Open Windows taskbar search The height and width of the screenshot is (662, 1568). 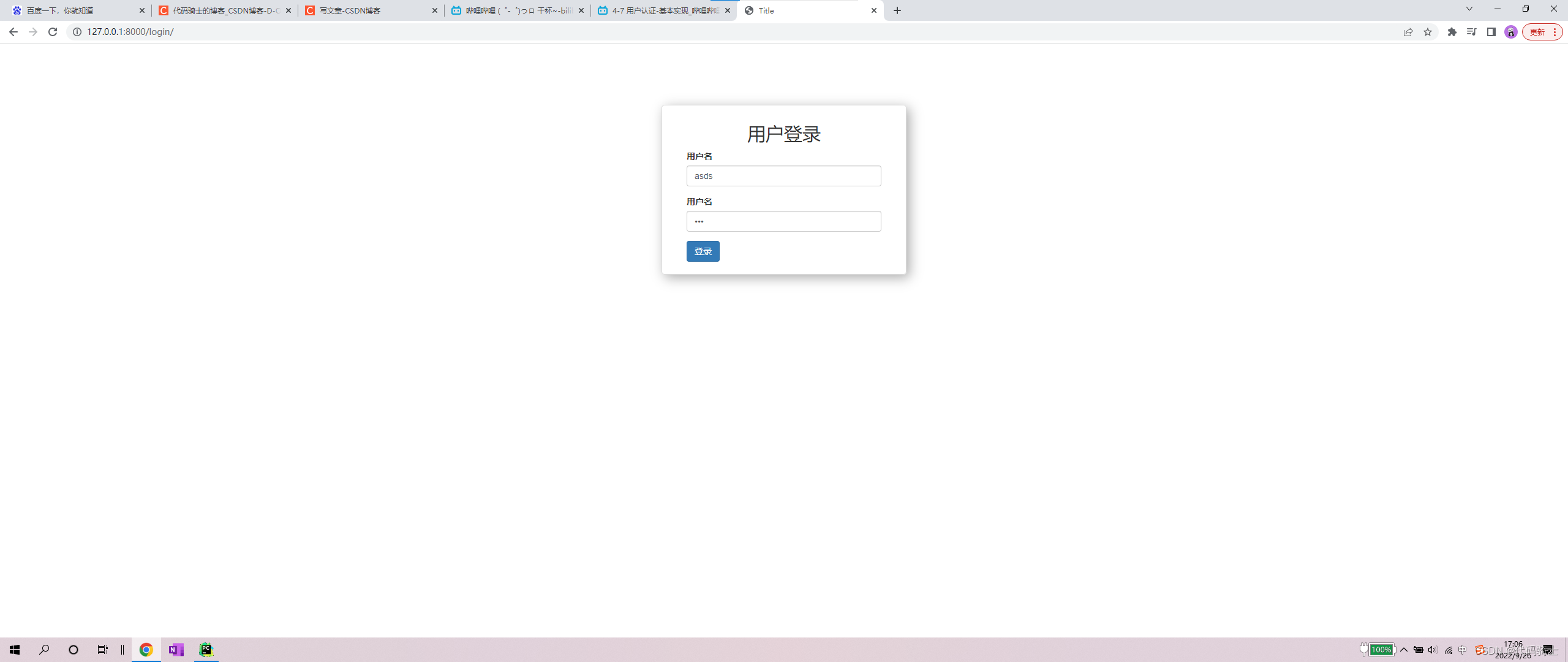(x=44, y=650)
